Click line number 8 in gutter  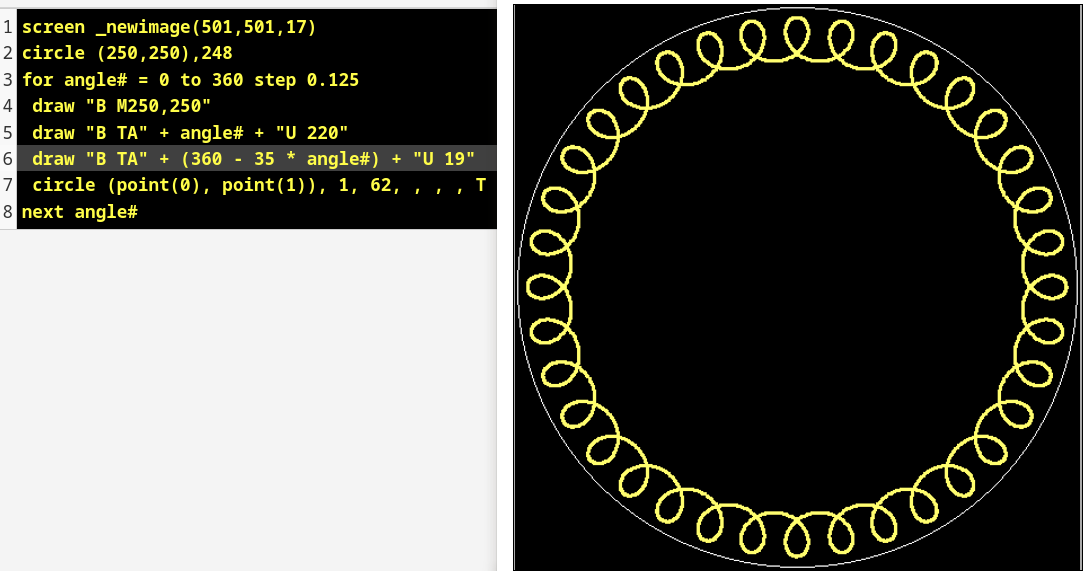8,211
